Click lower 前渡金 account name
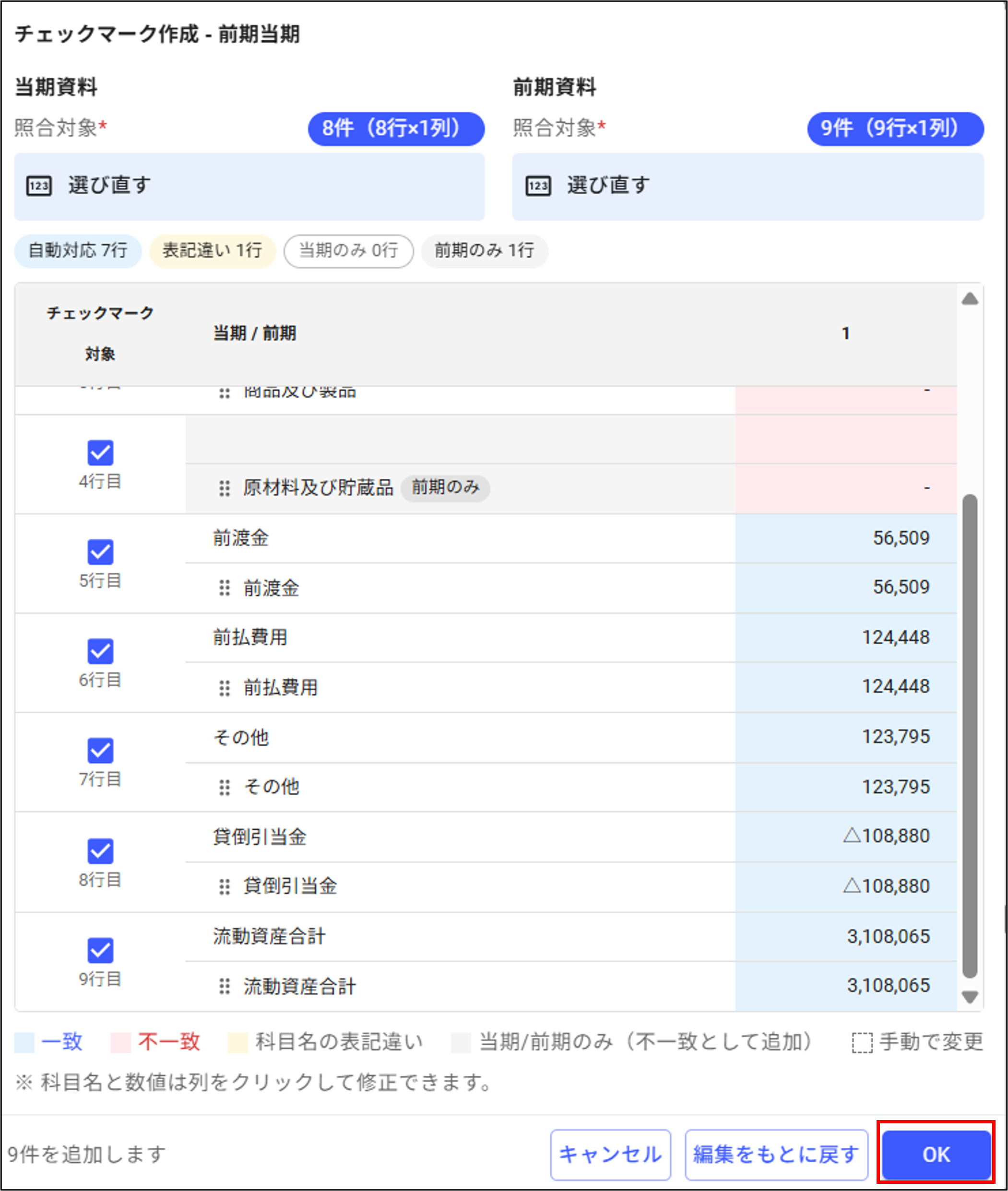1008x1191 pixels. click(272, 588)
